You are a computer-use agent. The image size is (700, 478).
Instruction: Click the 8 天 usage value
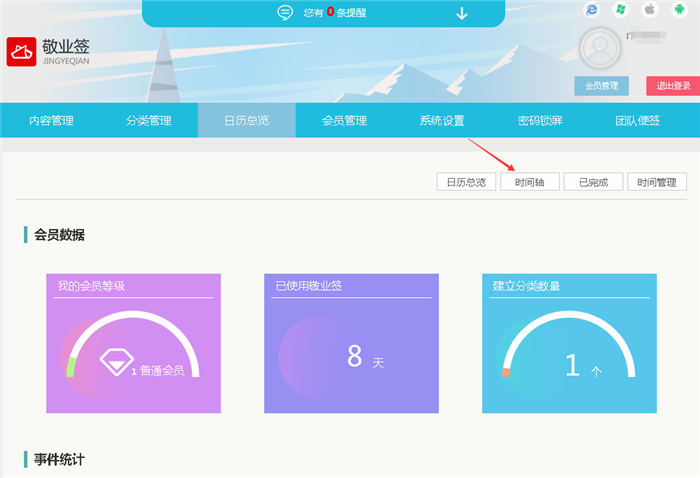click(365, 357)
